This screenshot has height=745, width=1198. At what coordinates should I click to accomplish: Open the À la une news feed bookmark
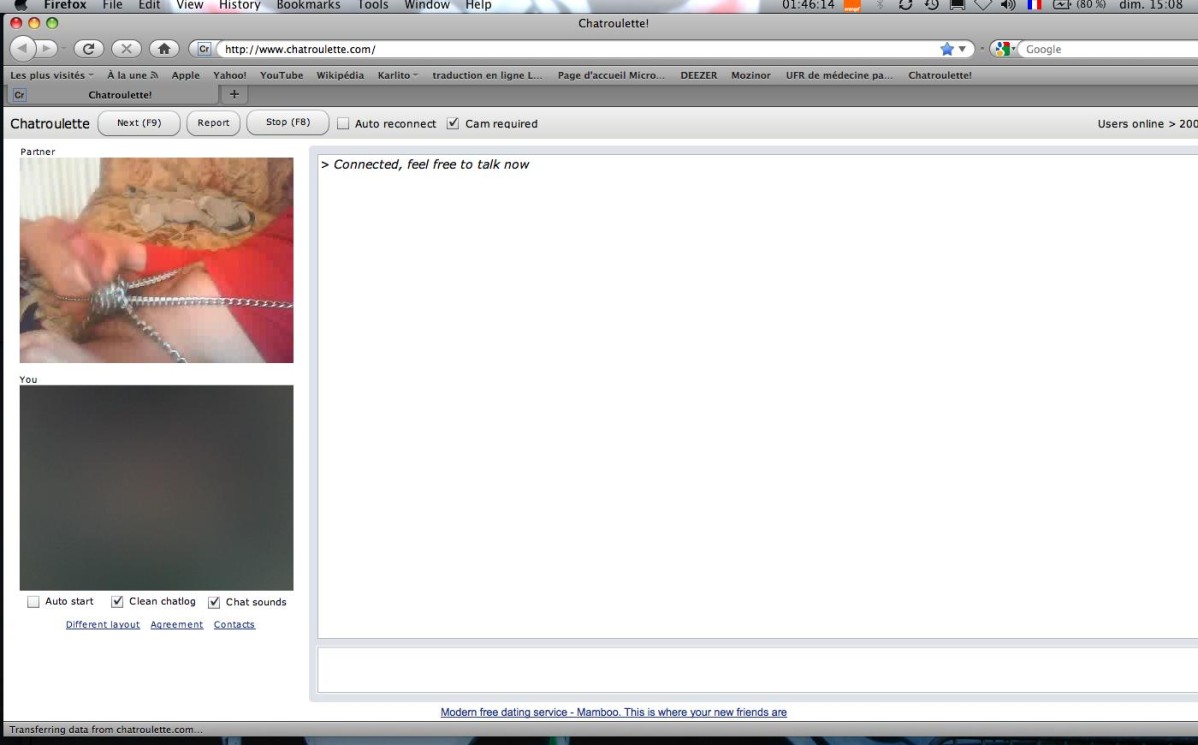tap(132, 75)
